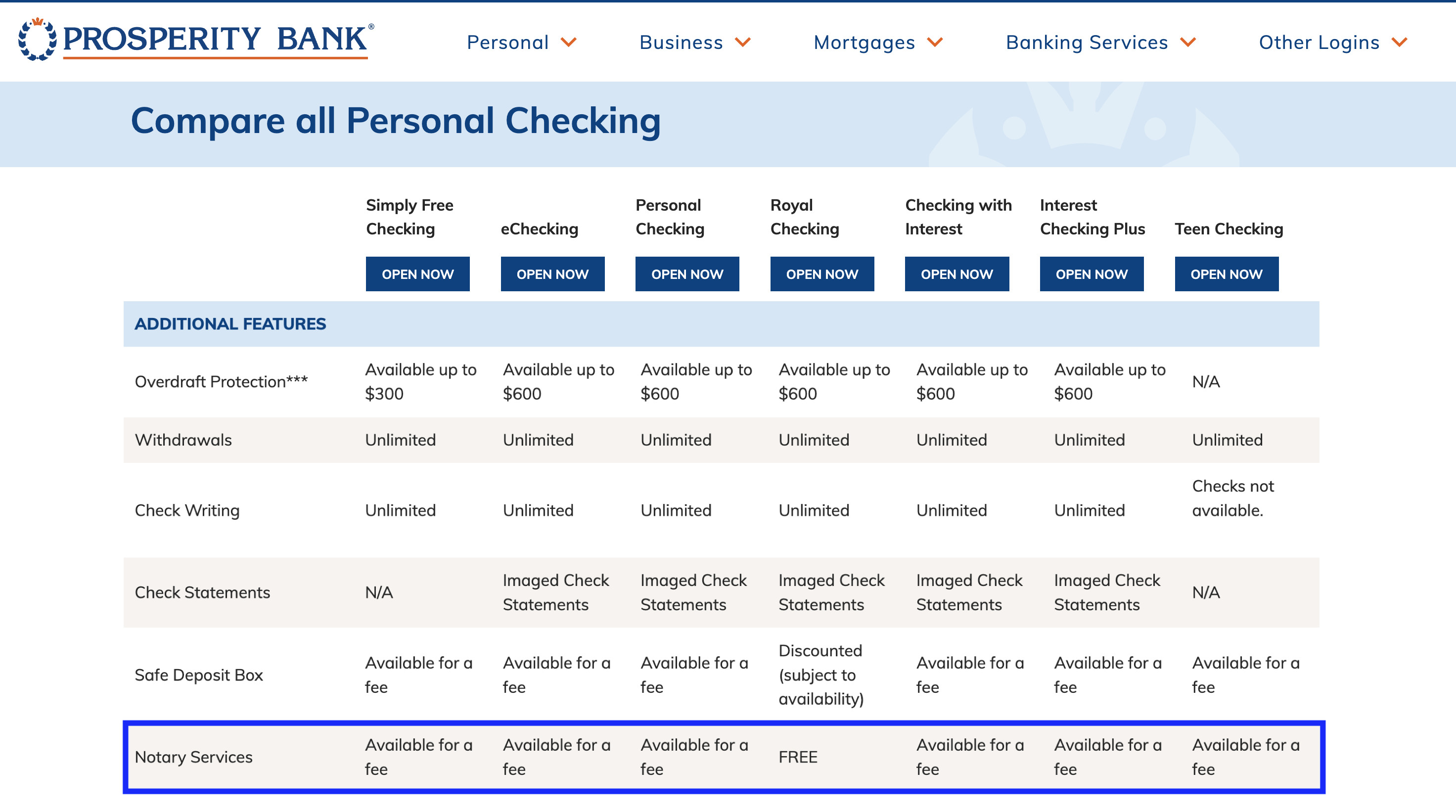Image resolution: width=1456 pixels, height=812 pixels.
Task: Click Imaged Check Statements under eChecking
Action: [x=555, y=593]
